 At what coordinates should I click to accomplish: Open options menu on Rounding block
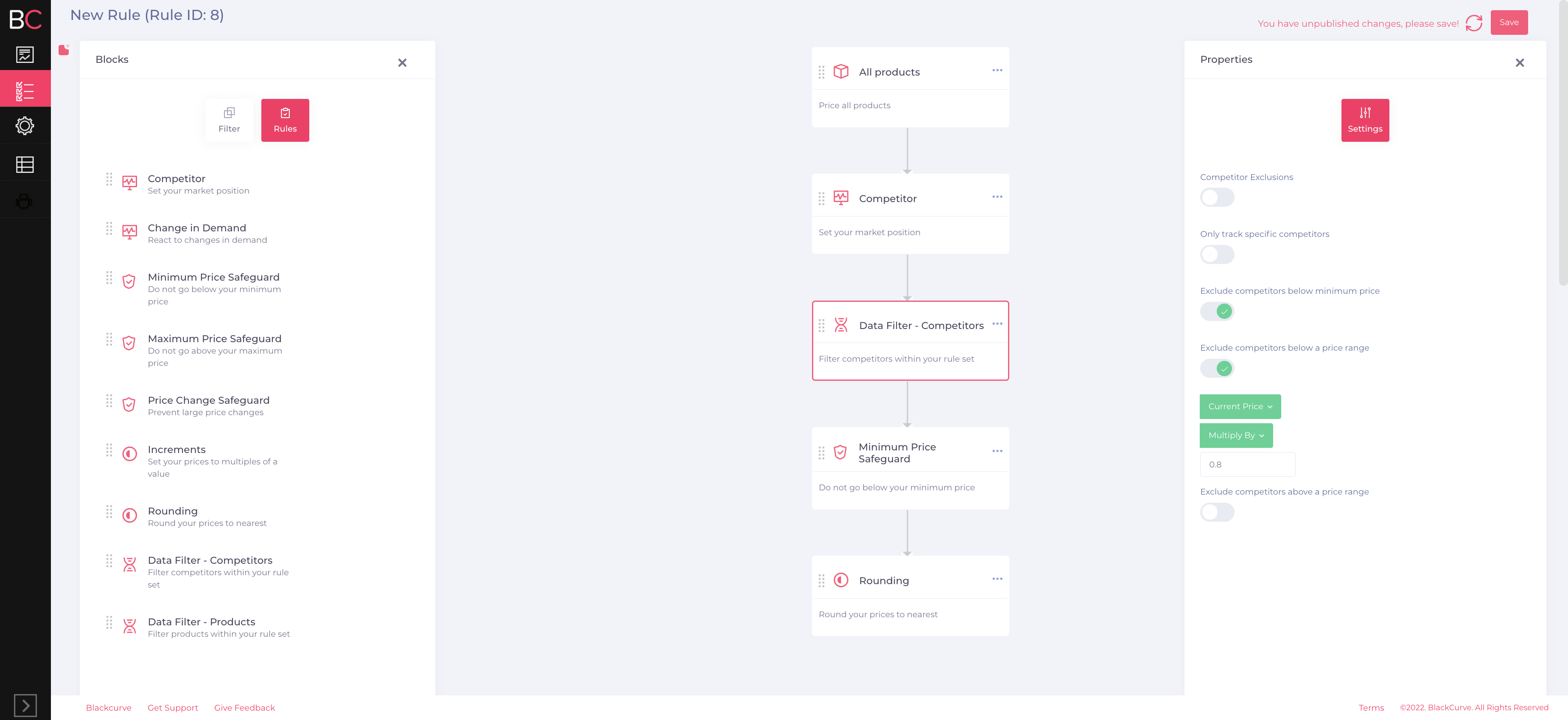pos(997,579)
